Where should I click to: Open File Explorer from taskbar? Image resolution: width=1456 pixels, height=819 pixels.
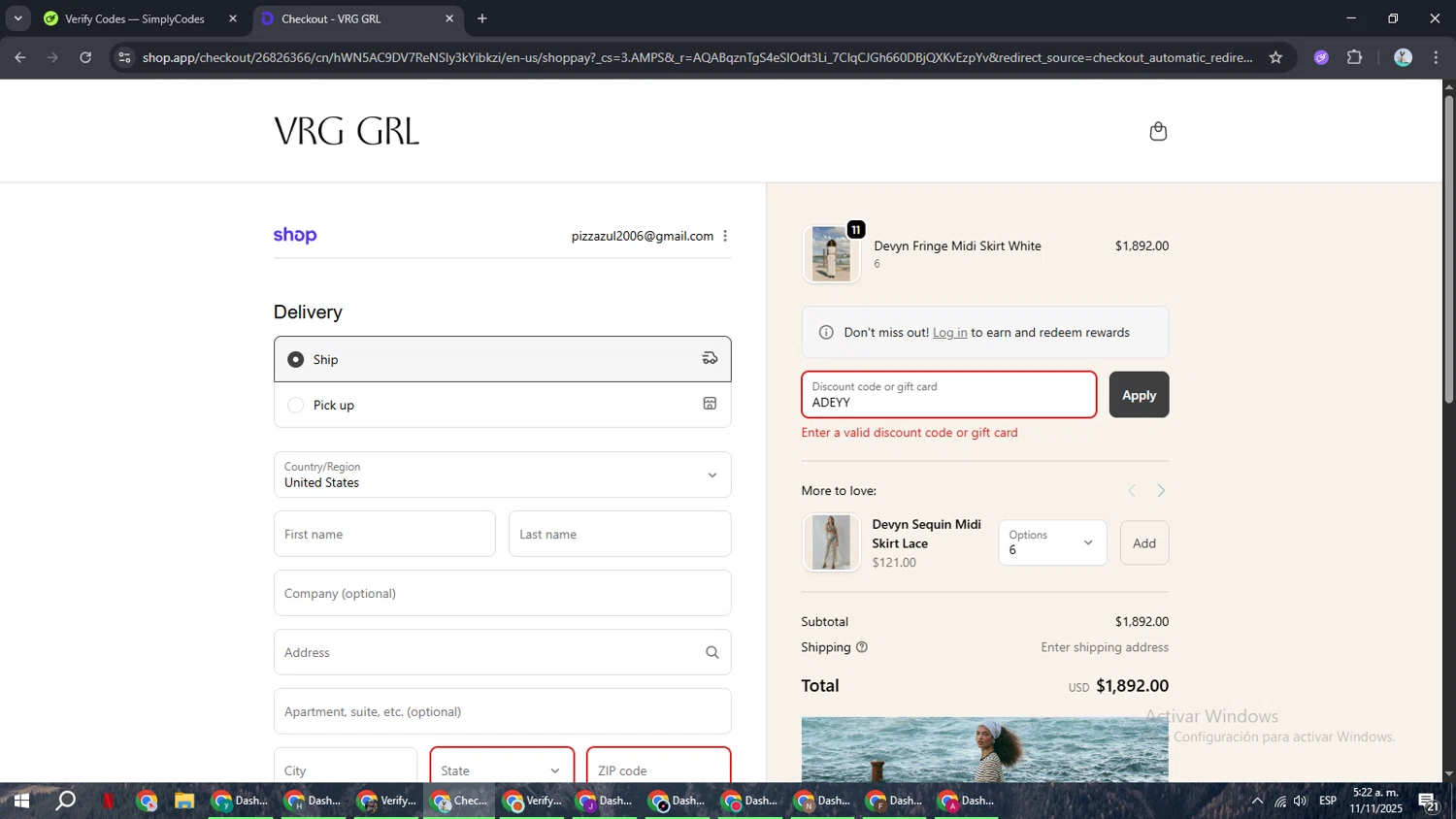(184, 801)
